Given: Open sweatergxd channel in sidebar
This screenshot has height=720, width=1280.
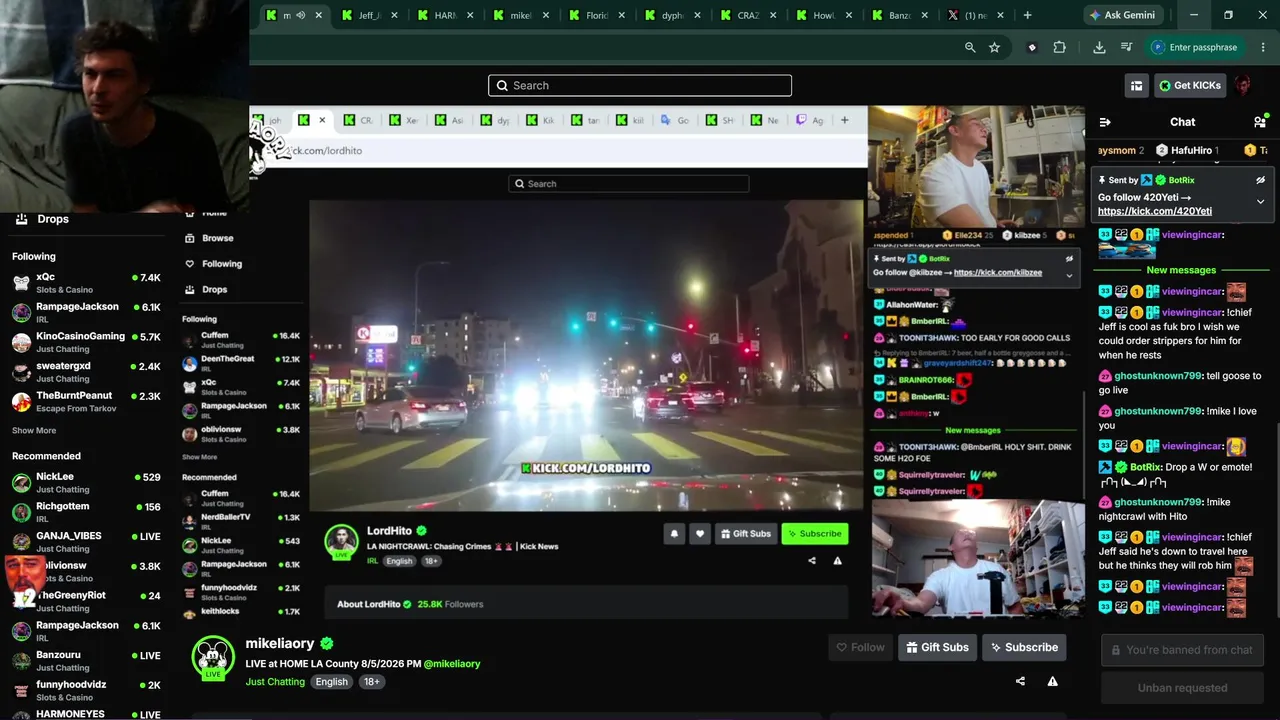Looking at the screenshot, I should coord(86,372).
